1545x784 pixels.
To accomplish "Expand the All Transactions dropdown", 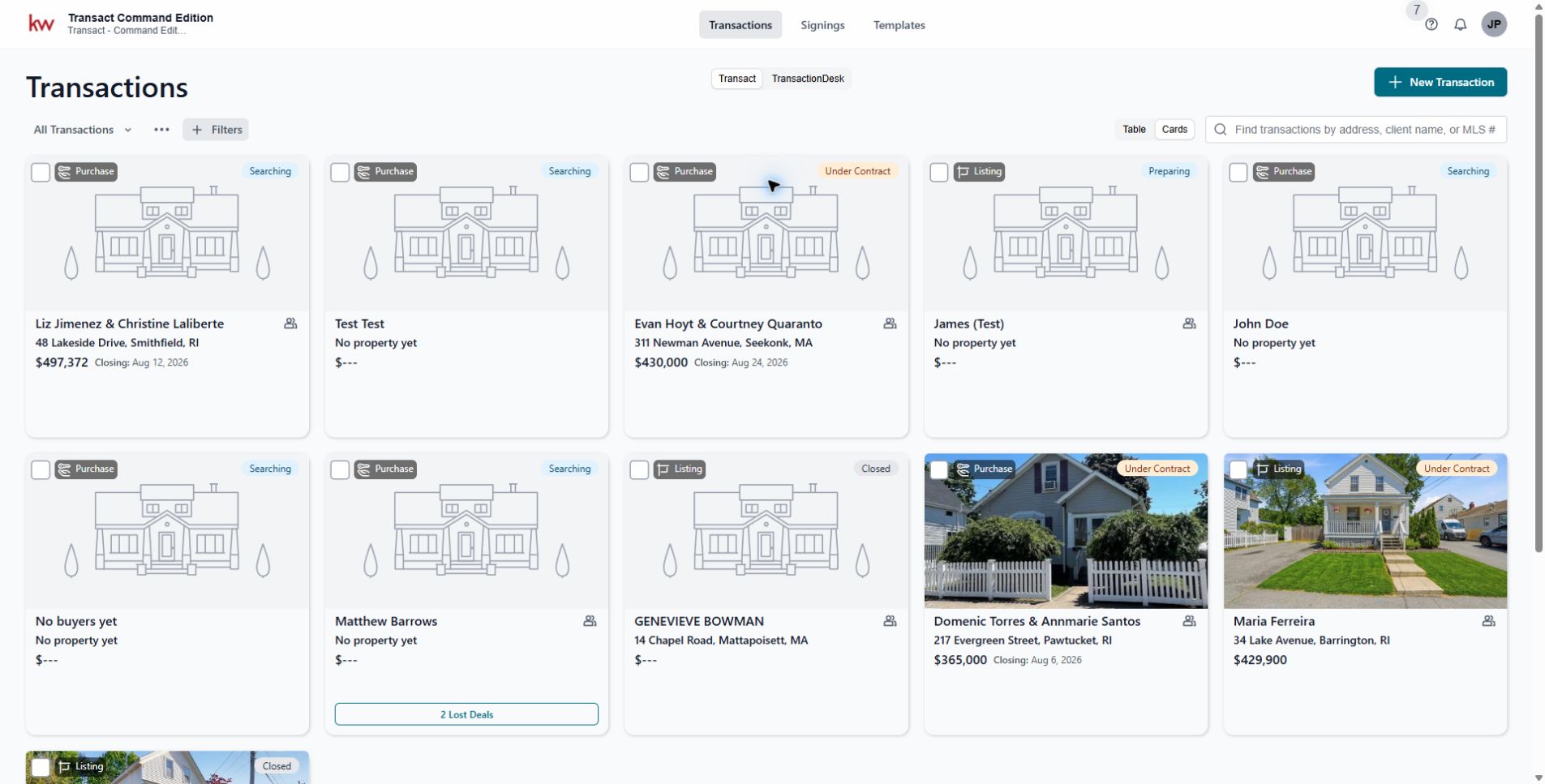I will (83, 130).
